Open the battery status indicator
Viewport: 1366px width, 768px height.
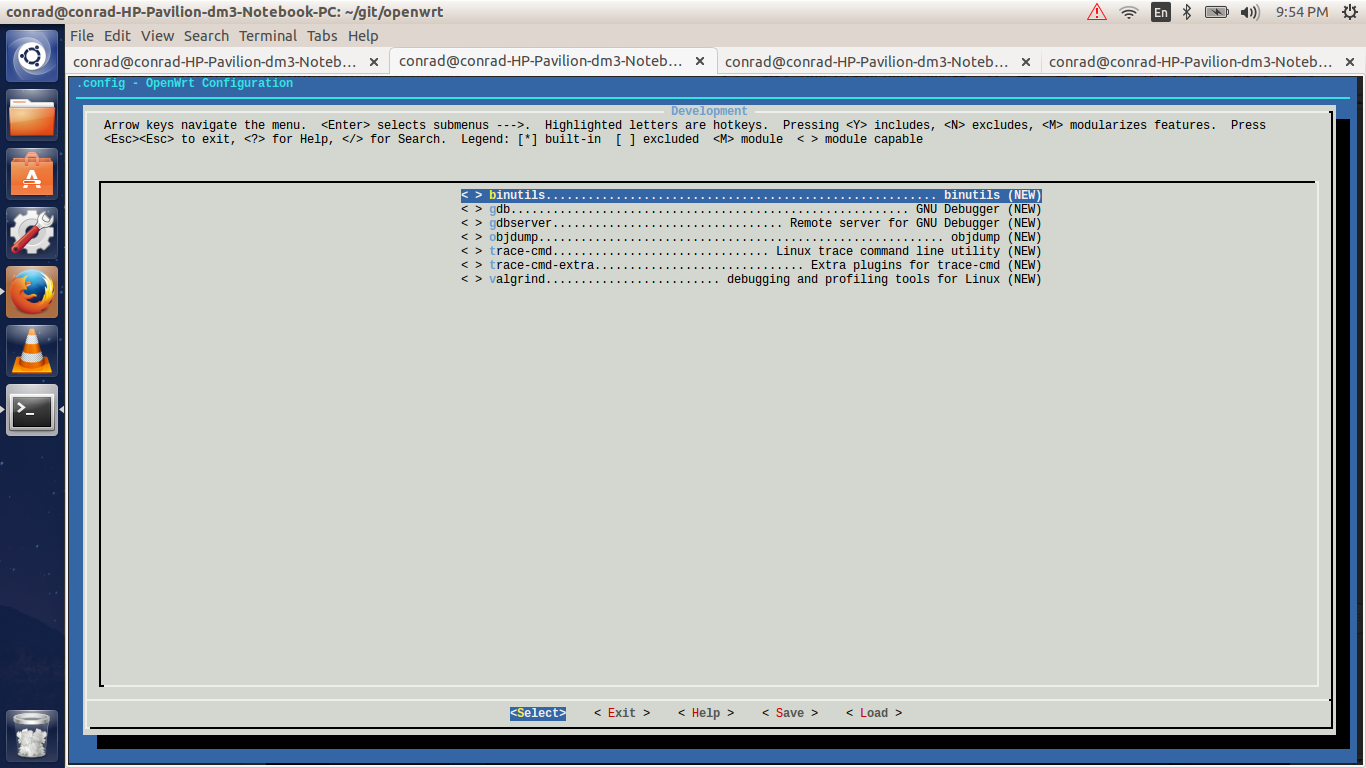pyautogui.click(x=1216, y=12)
